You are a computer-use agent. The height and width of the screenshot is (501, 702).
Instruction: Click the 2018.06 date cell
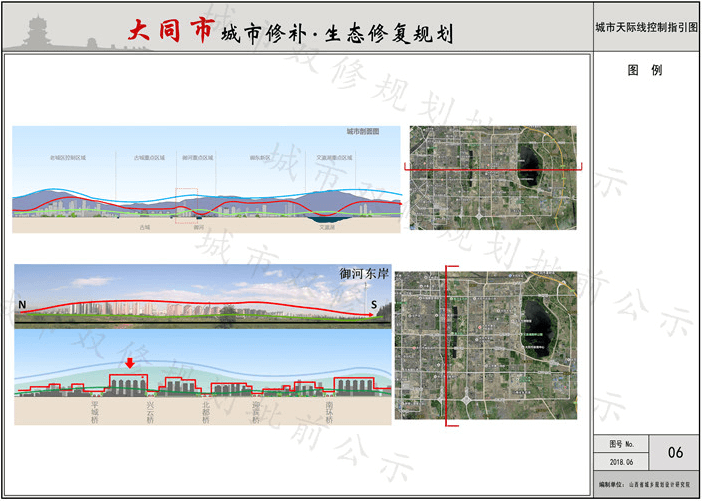(x=621, y=462)
